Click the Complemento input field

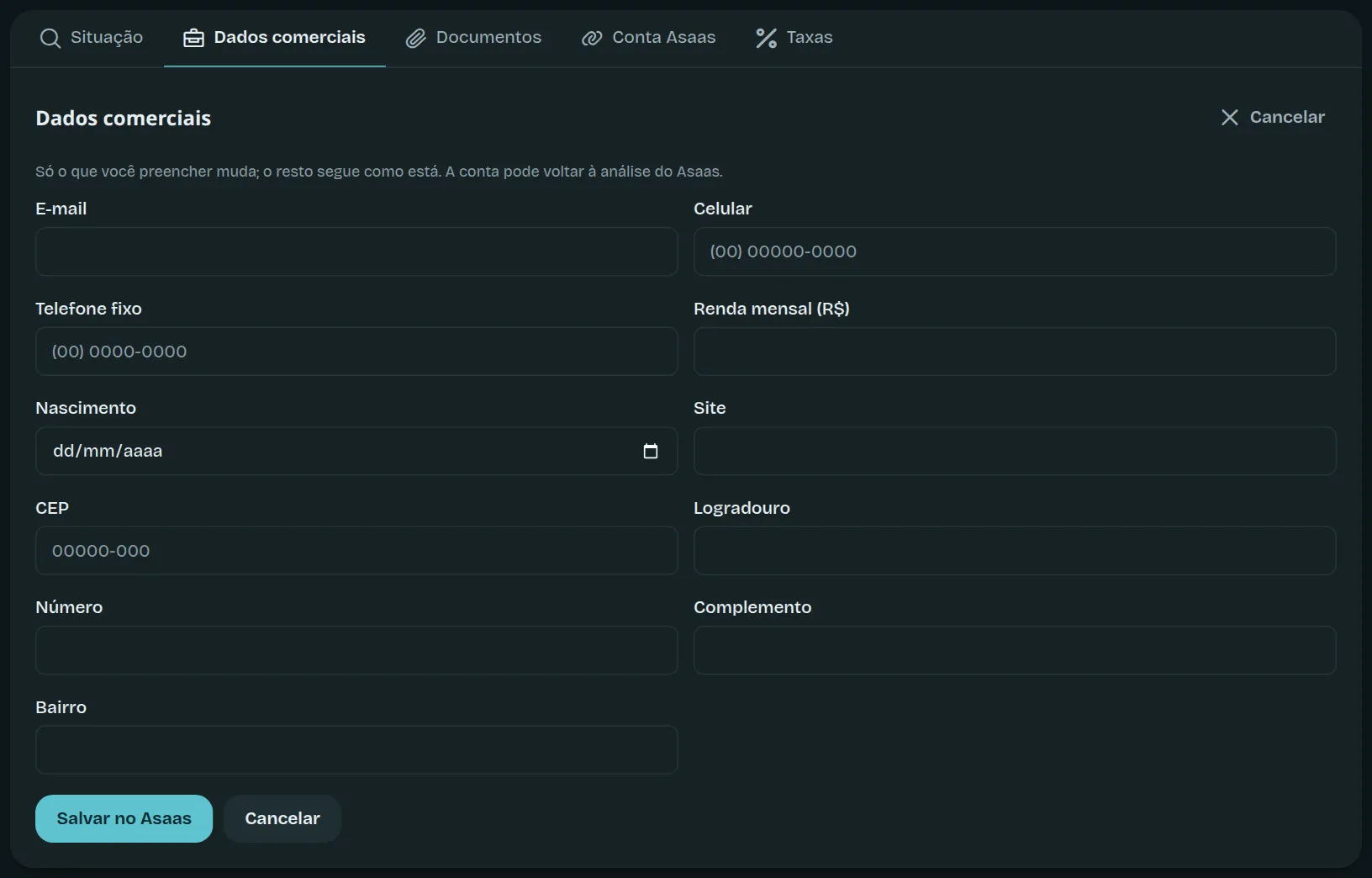(1015, 650)
